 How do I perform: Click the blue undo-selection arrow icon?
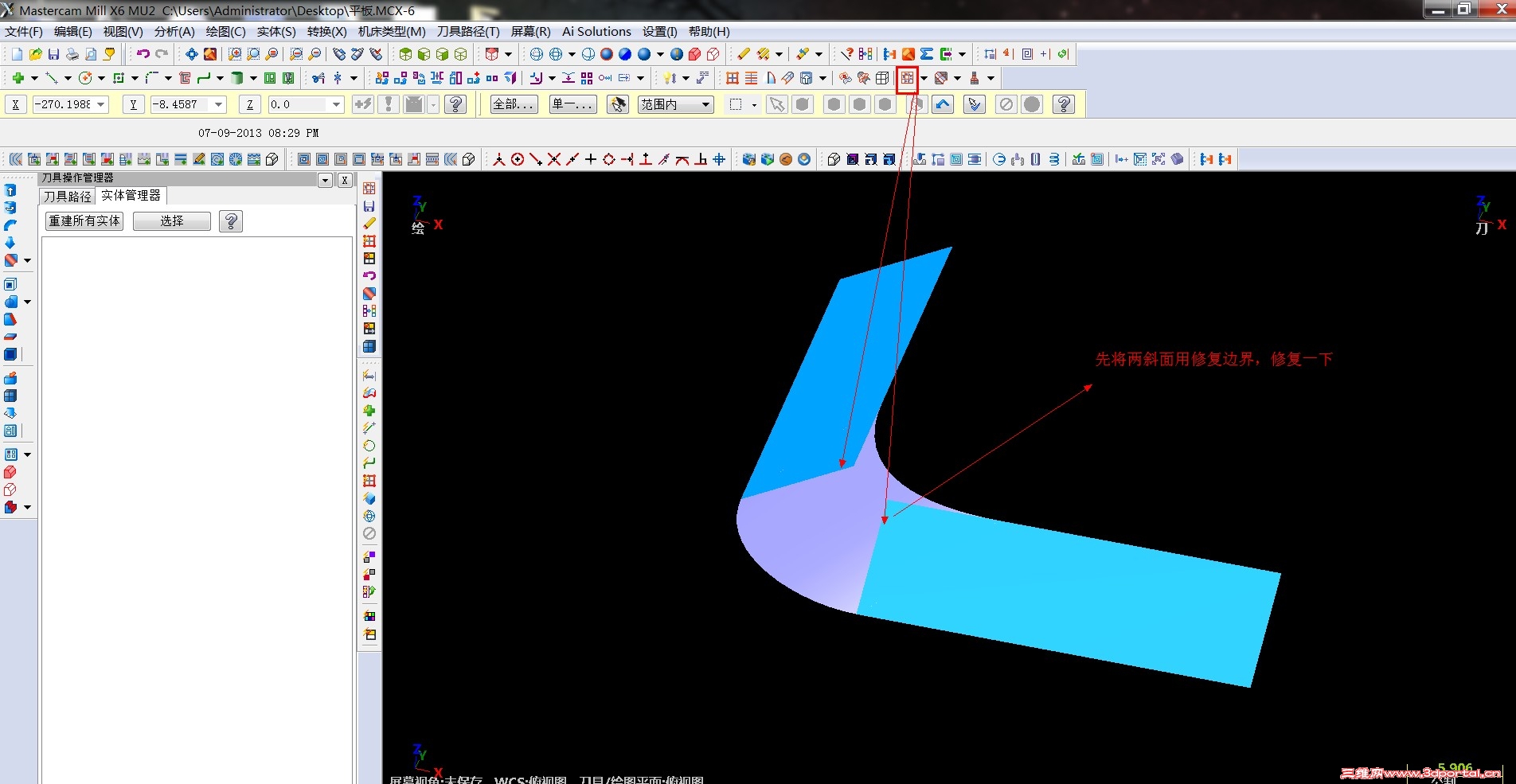click(943, 104)
